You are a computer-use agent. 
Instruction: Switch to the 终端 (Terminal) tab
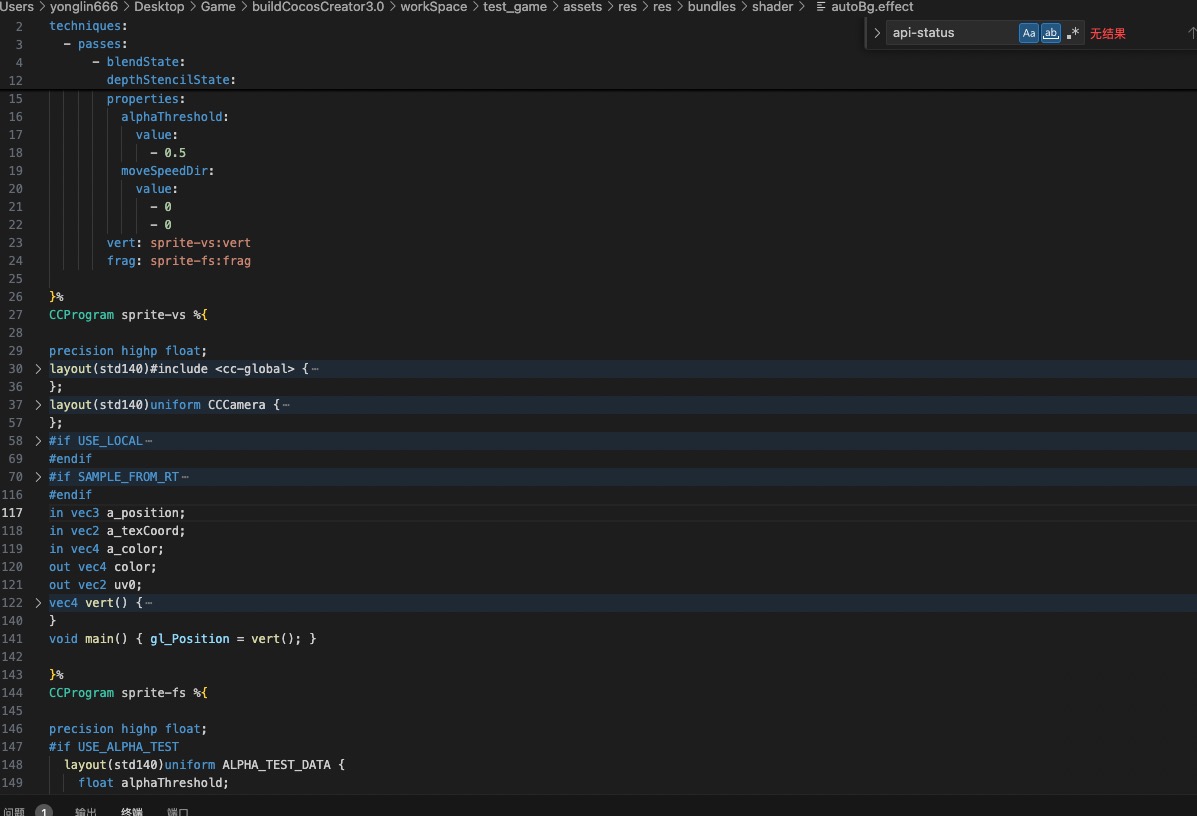point(132,812)
